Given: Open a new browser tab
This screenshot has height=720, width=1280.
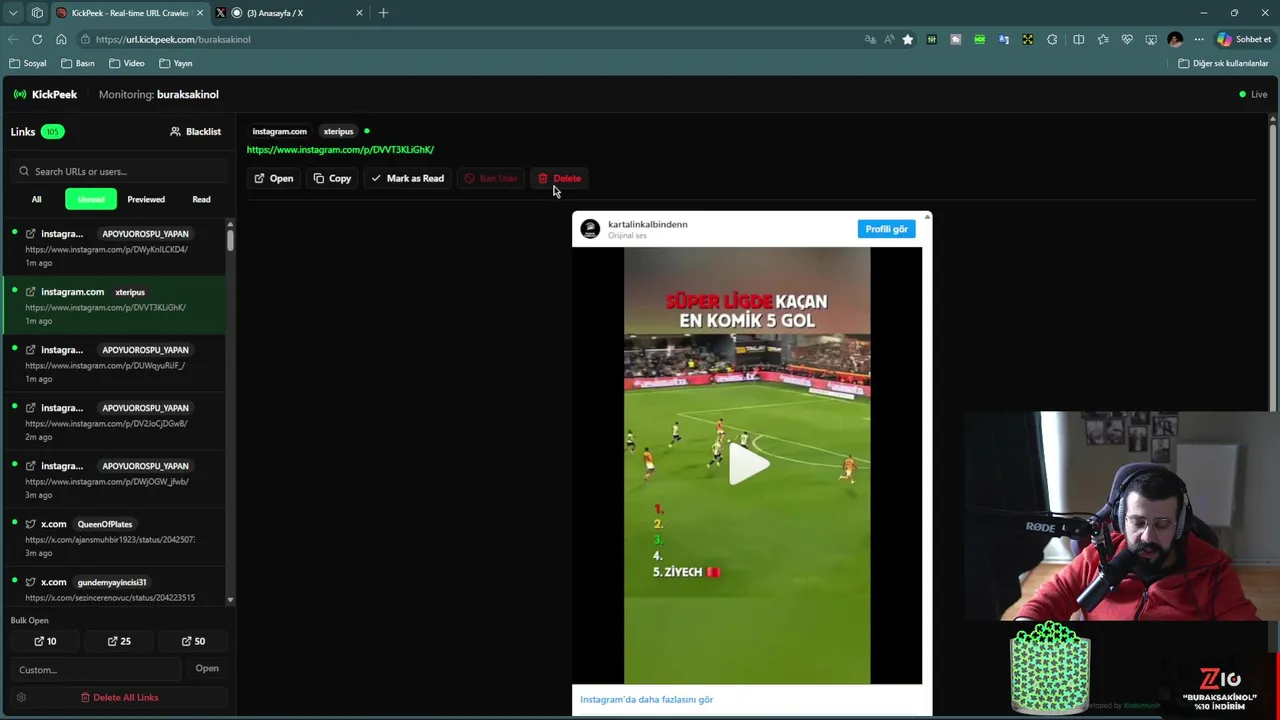Looking at the screenshot, I should 383,13.
